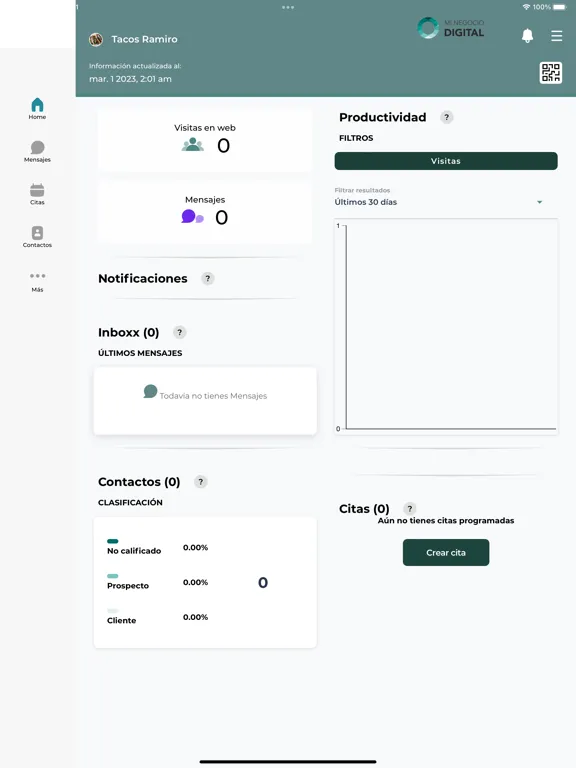This screenshot has height=768, width=576.
Task: Click the Tacos Ramiro business name
Action: pos(144,39)
